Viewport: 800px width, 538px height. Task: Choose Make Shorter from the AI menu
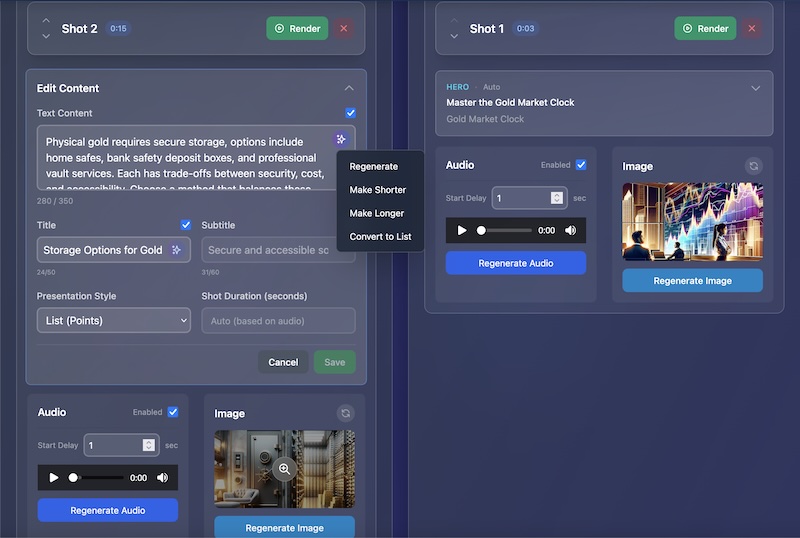click(x=378, y=190)
